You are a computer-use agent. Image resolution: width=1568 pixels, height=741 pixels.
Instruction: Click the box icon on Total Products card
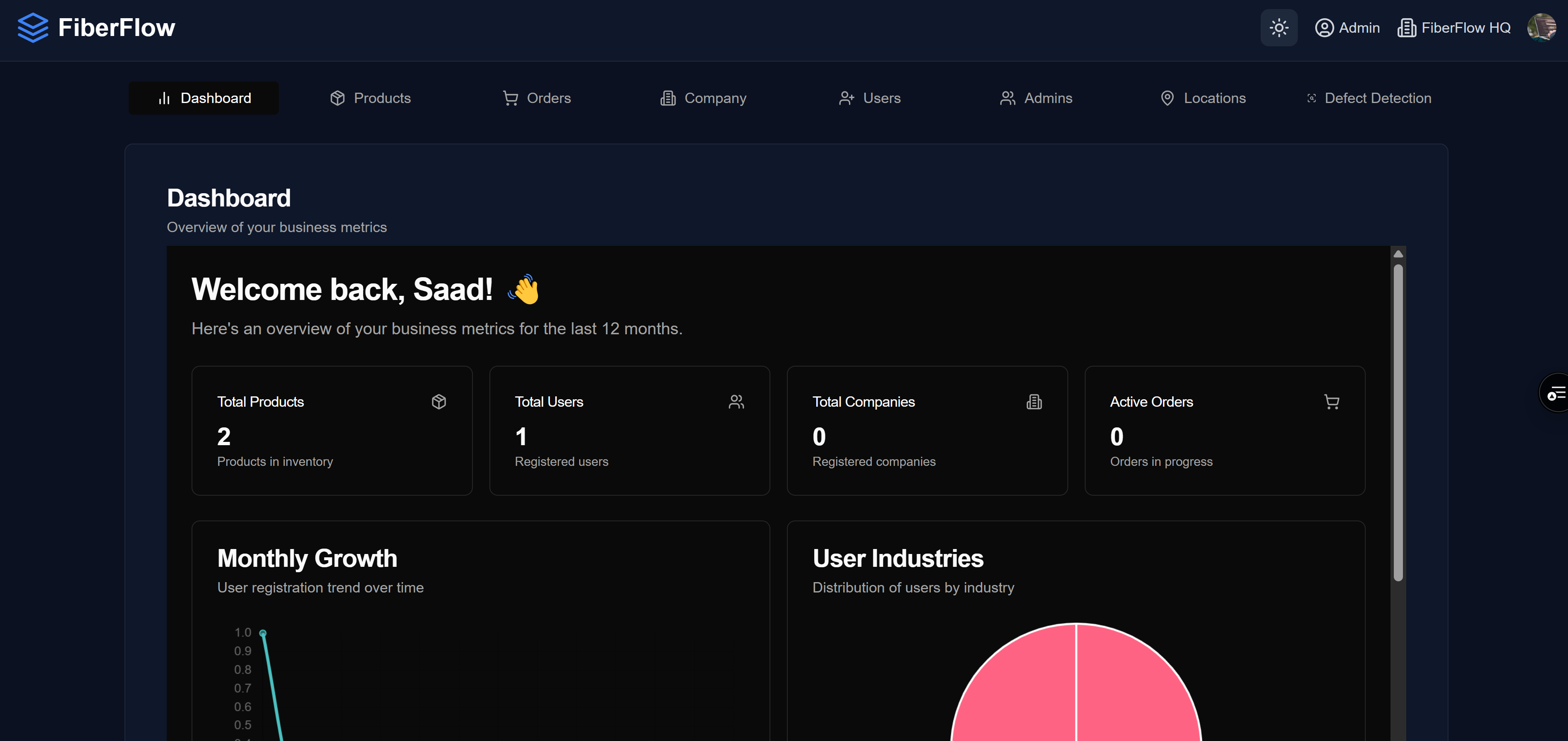click(x=439, y=402)
